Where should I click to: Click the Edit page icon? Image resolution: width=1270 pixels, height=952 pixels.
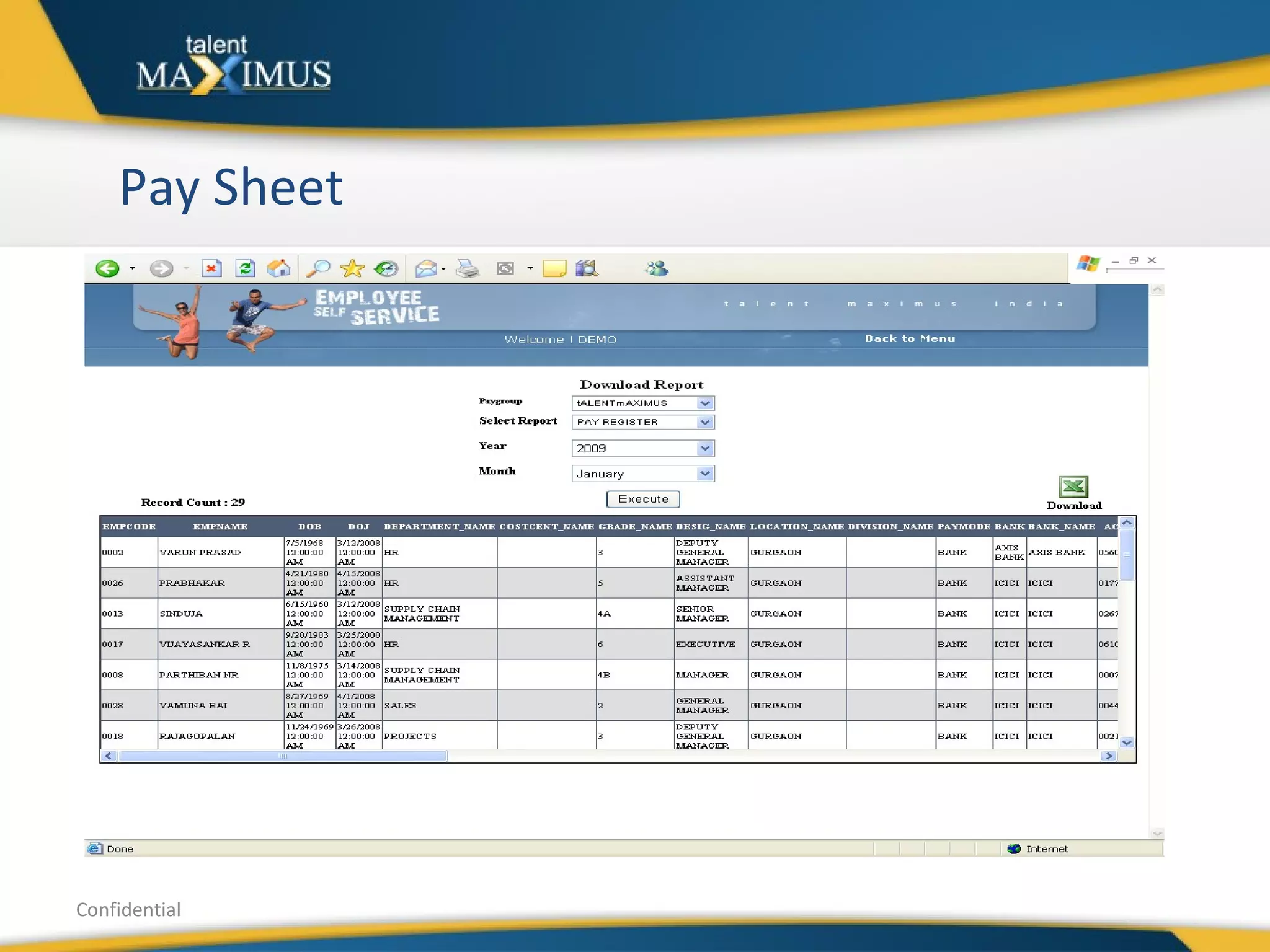(x=505, y=268)
